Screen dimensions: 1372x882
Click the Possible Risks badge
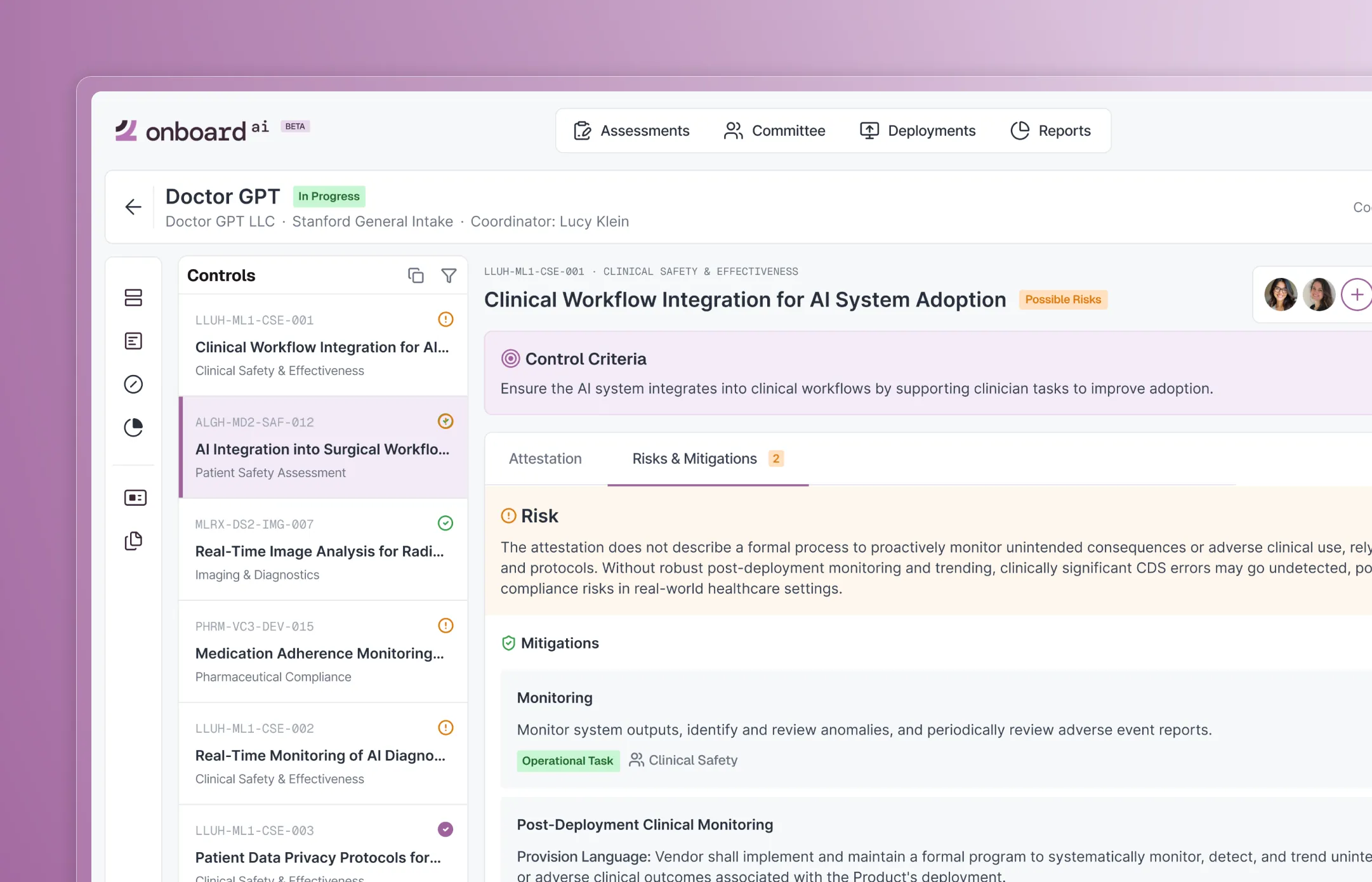(1063, 299)
